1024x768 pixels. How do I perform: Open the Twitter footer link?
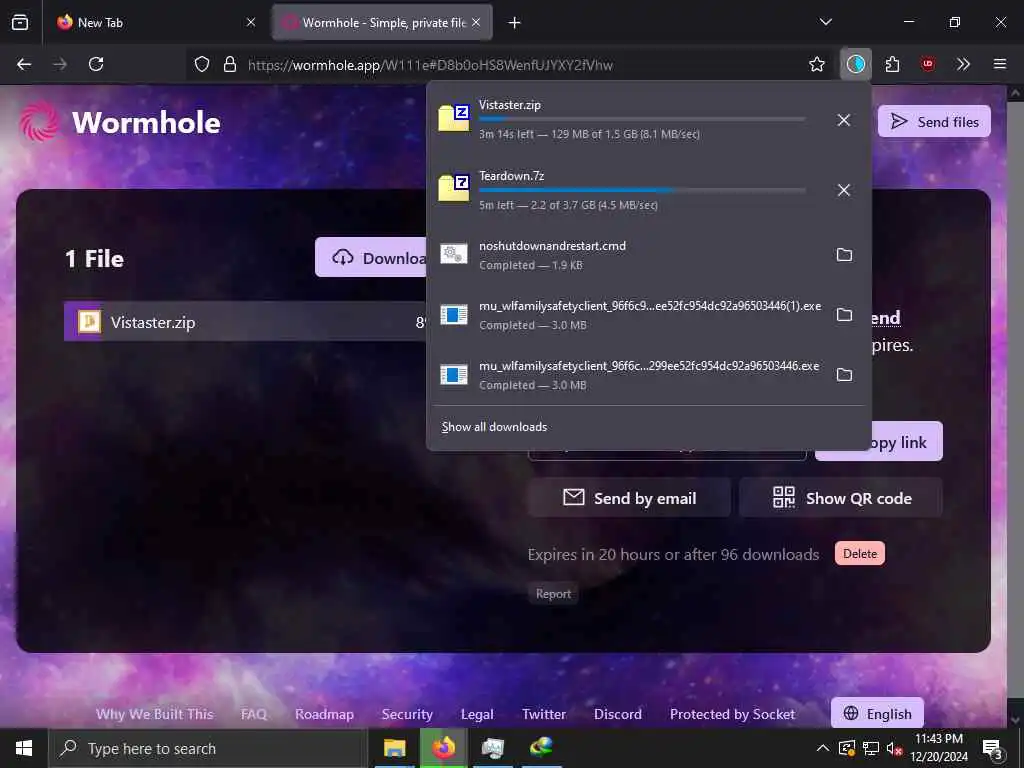pyautogui.click(x=543, y=714)
